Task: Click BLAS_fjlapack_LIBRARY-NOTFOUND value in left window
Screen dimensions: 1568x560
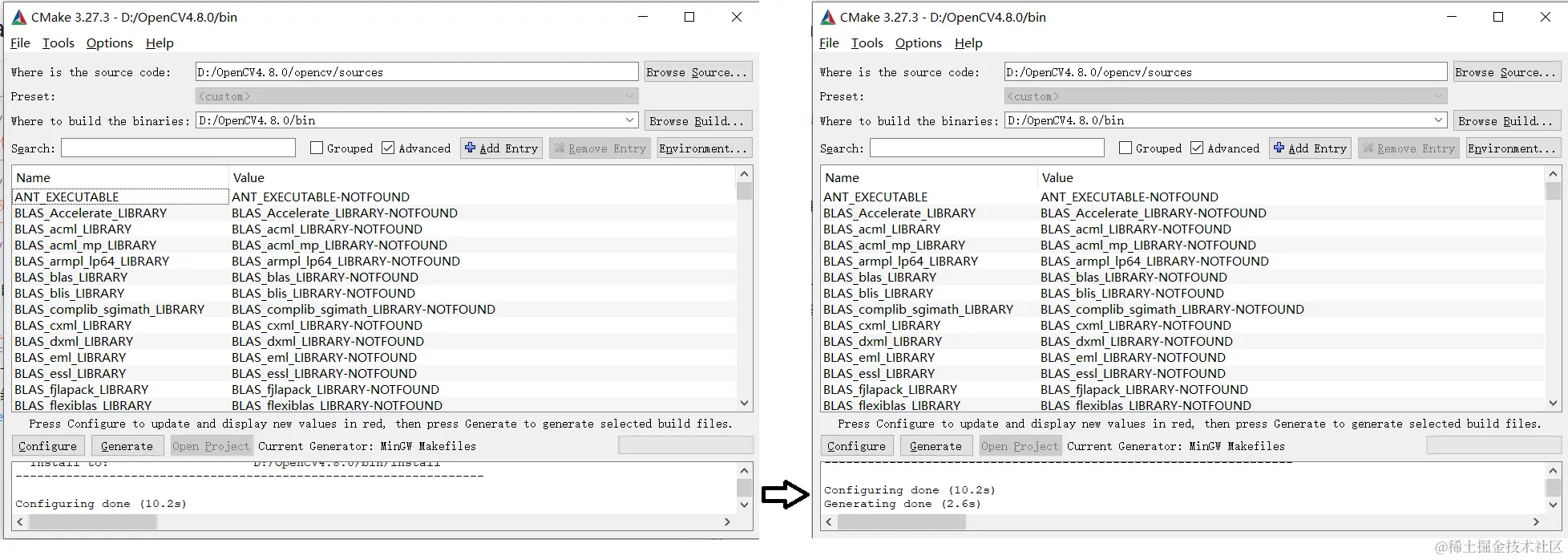Action: (335, 390)
